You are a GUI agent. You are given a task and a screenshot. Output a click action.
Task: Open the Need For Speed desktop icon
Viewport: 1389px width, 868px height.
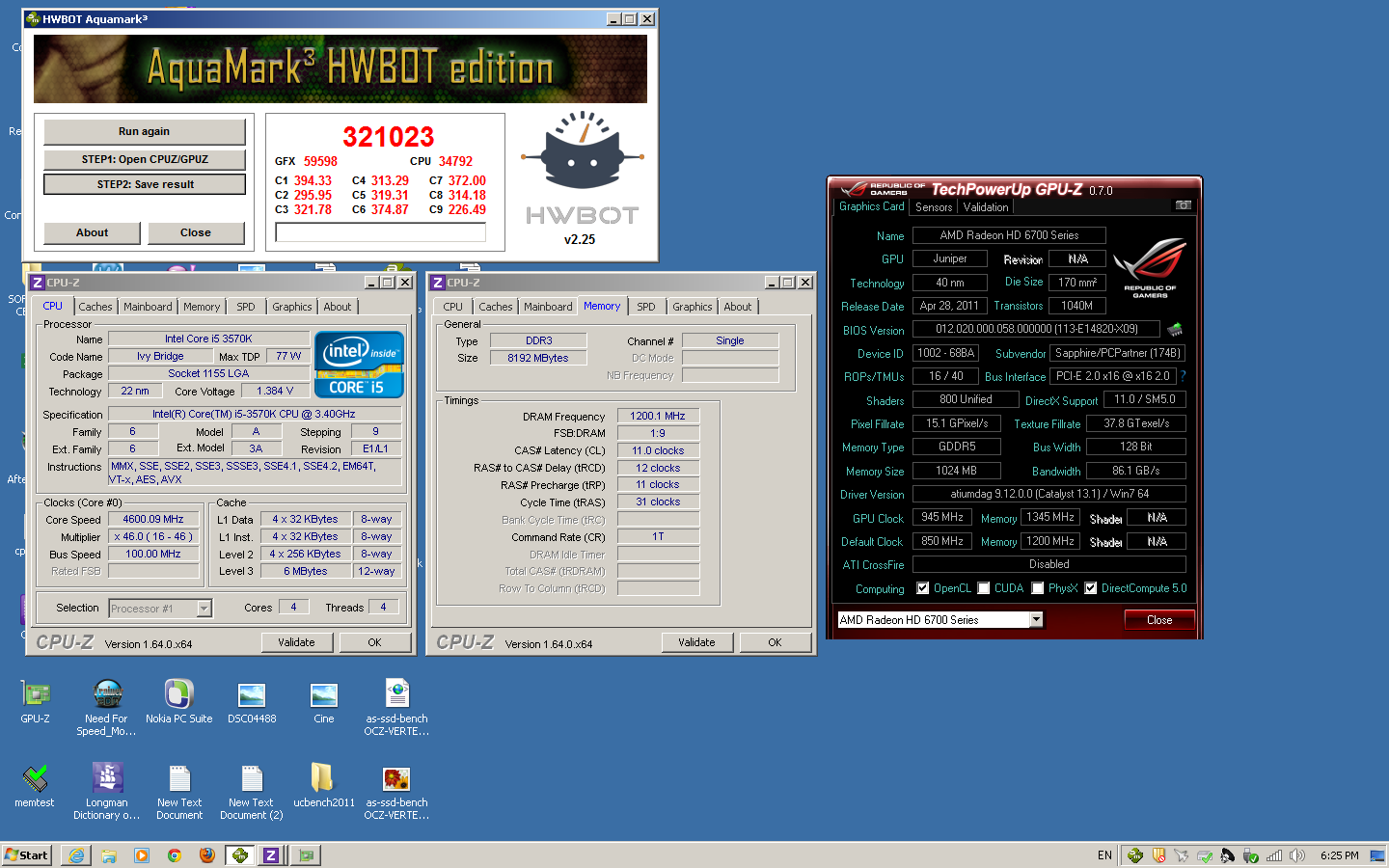coord(106,707)
